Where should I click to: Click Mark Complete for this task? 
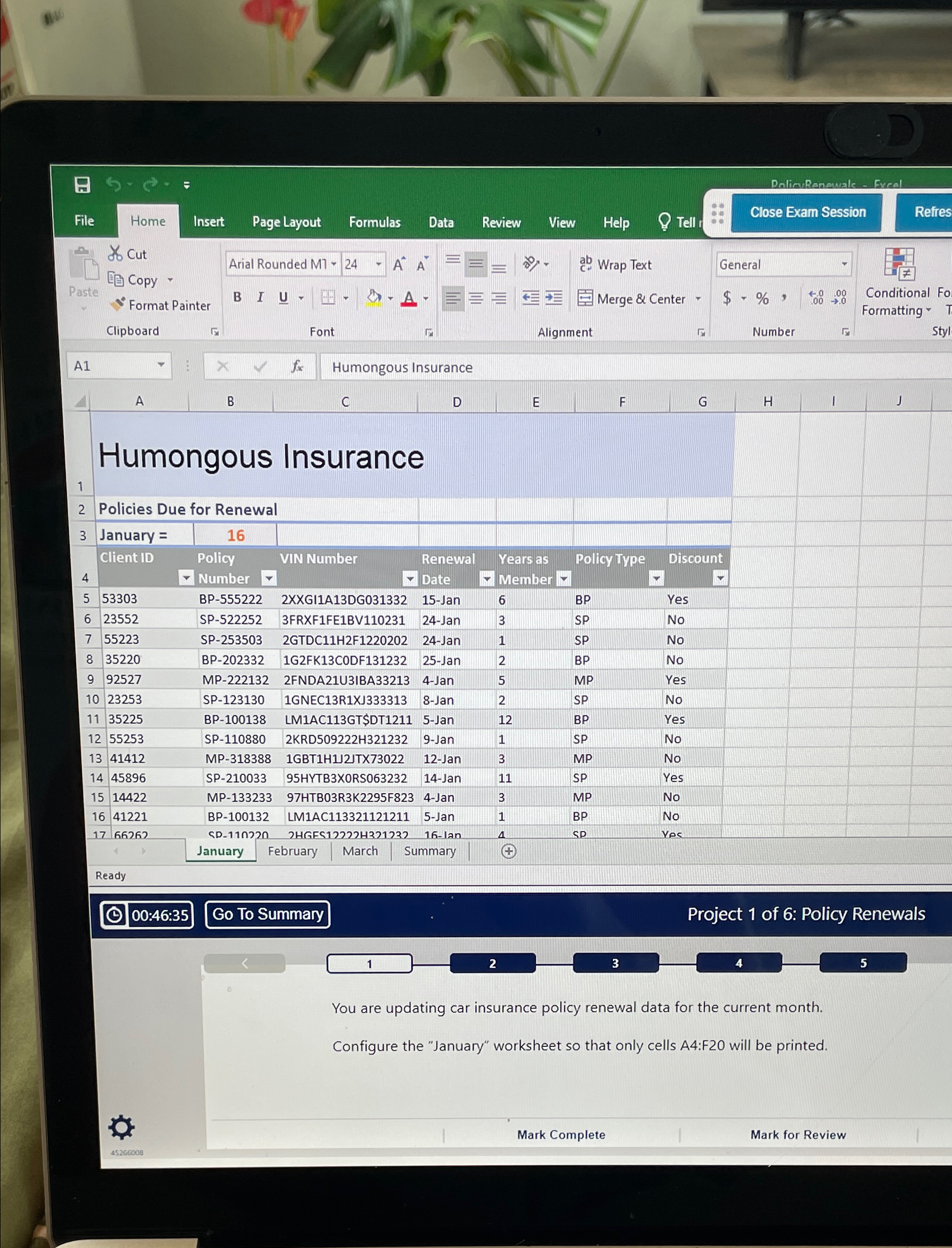561,1134
